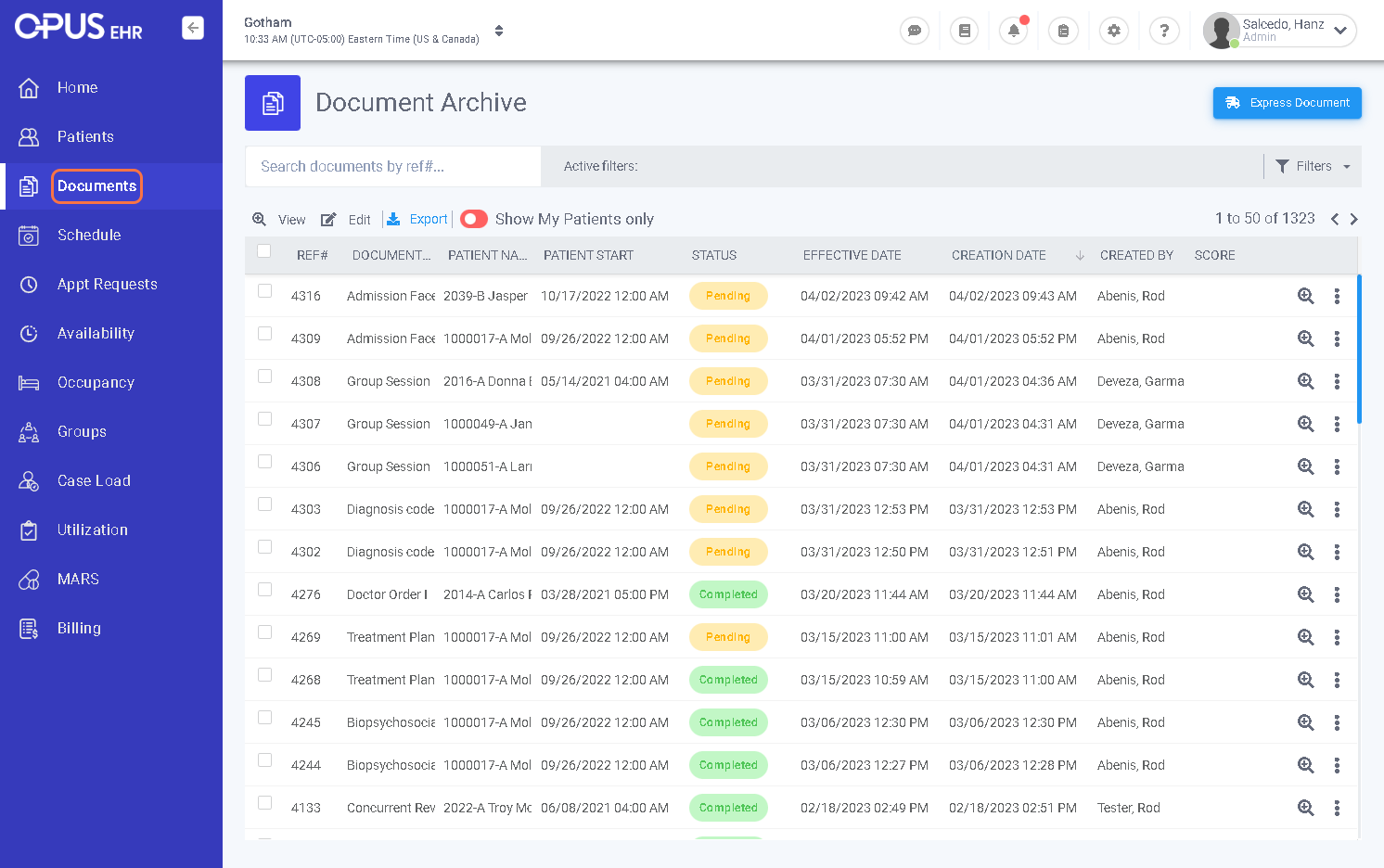Click the View magnifier toolbar icon
The width and height of the screenshot is (1384, 868).
[260, 219]
